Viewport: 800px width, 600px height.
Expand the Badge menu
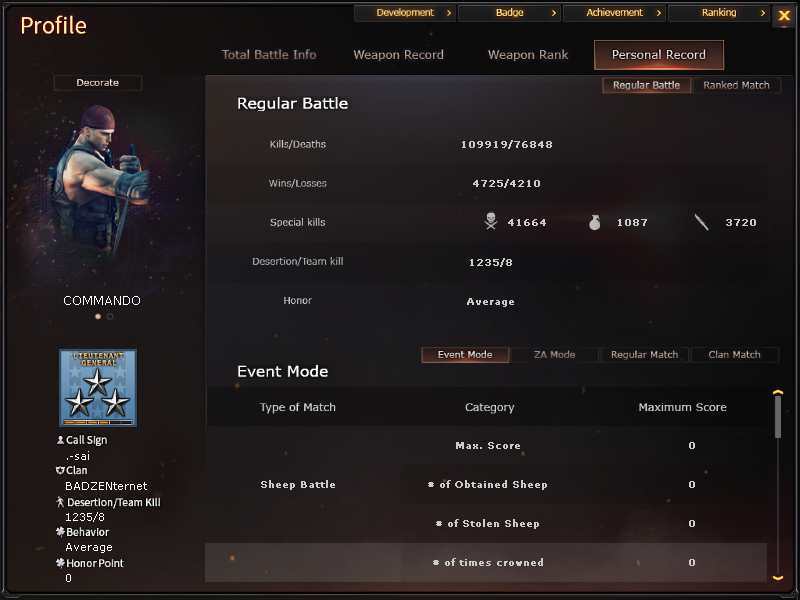(x=509, y=13)
